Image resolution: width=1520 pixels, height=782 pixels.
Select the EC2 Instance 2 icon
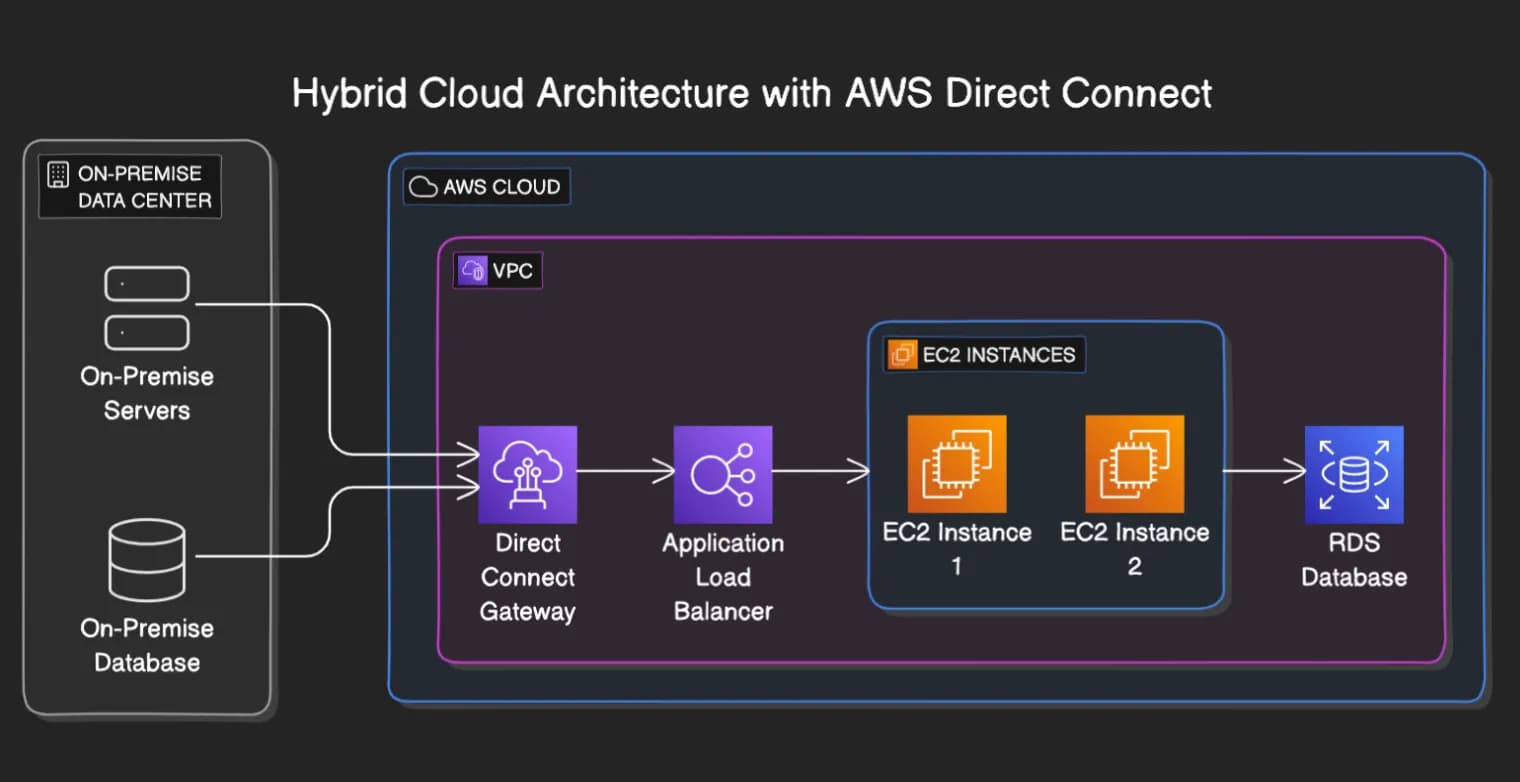tap(1135, 464)
